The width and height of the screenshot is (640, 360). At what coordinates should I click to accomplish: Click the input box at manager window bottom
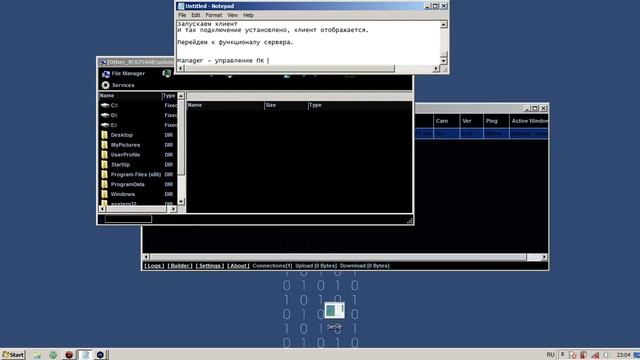tap(128, 219)
